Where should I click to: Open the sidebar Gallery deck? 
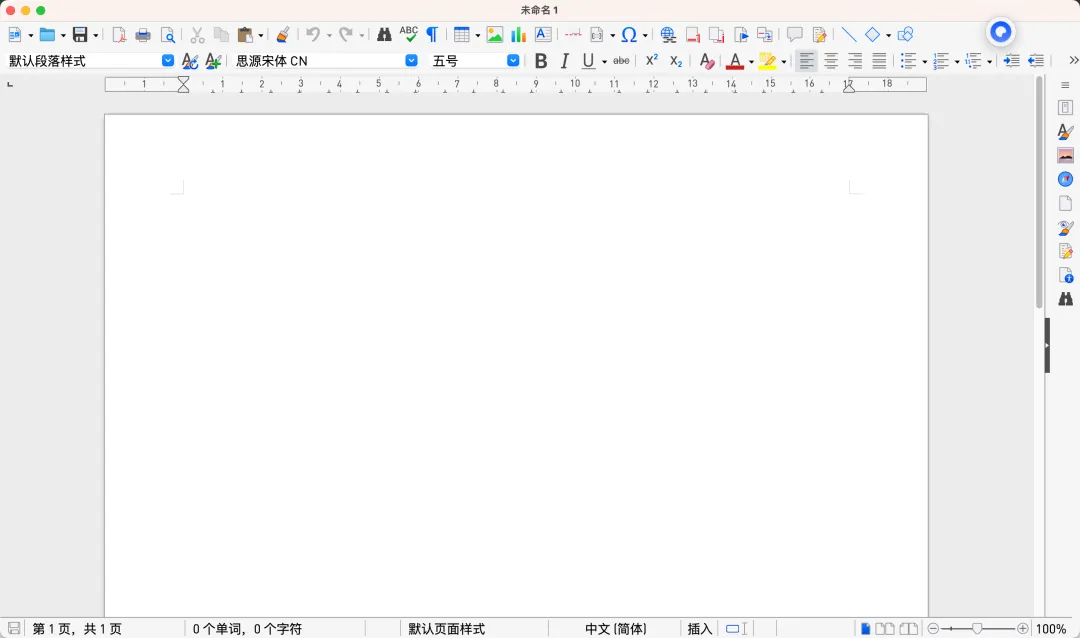click(1065, 156)
